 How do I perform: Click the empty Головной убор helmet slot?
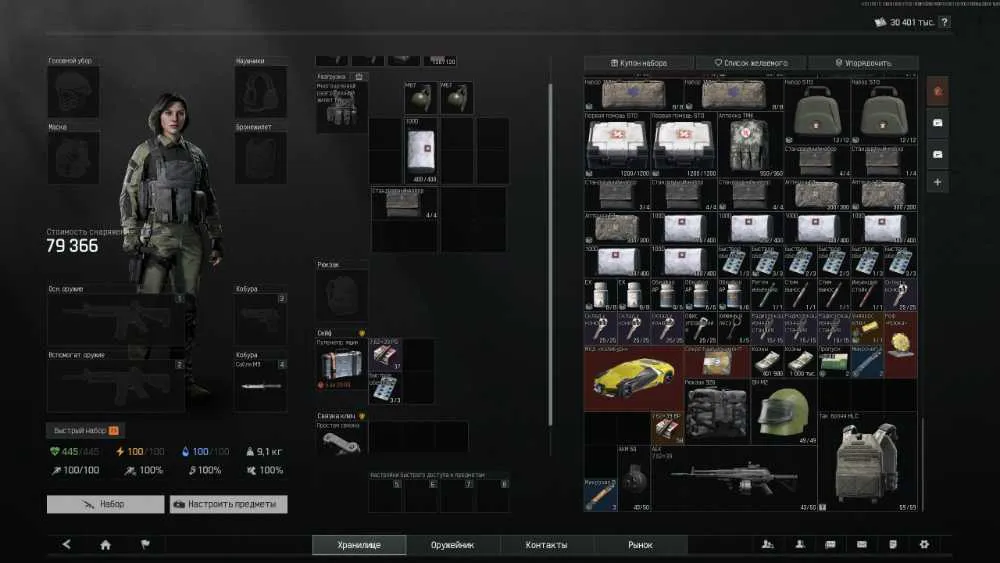[x=73, y=92]
